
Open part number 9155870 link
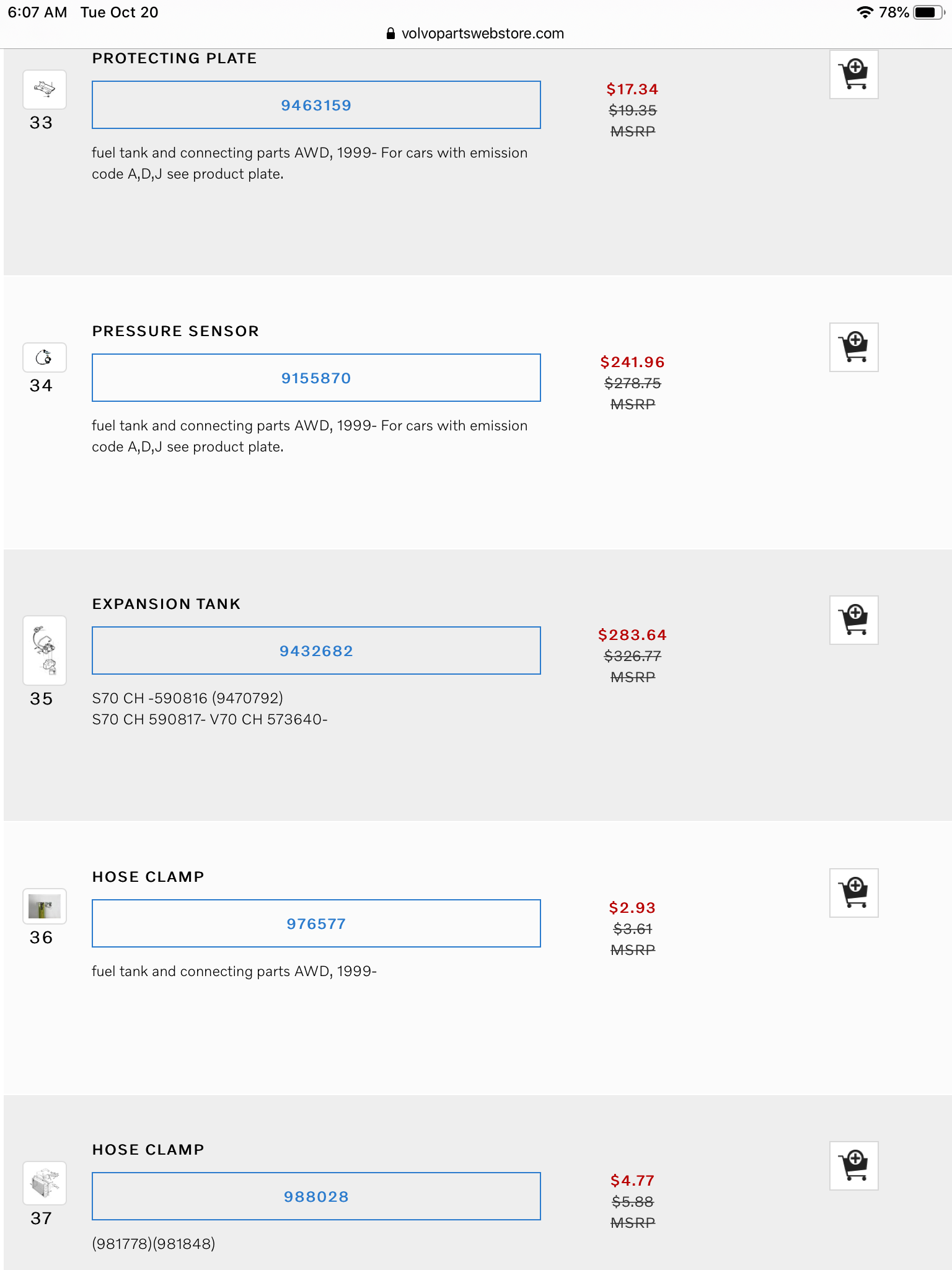[x=316, y=378]
